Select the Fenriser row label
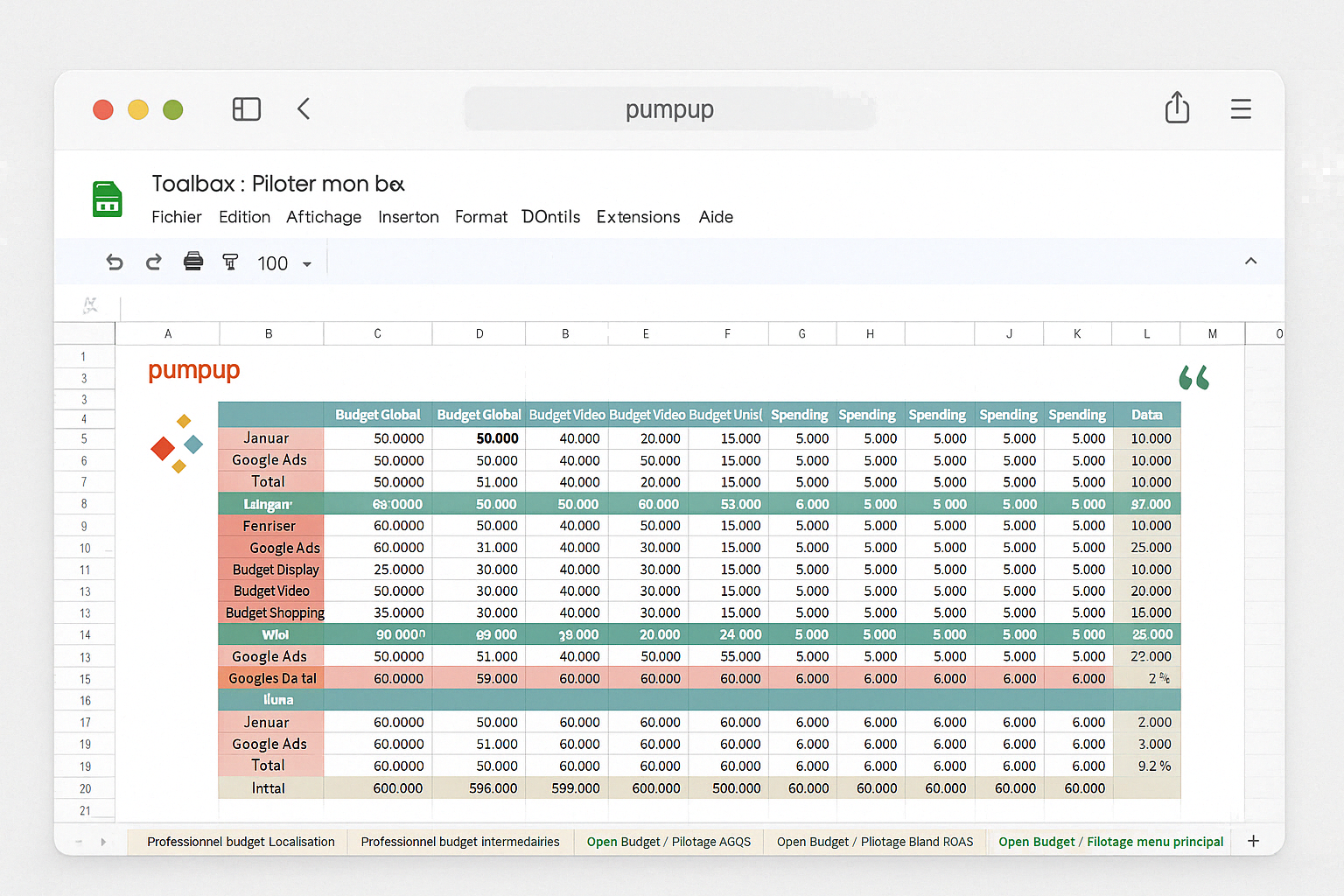 271,526
